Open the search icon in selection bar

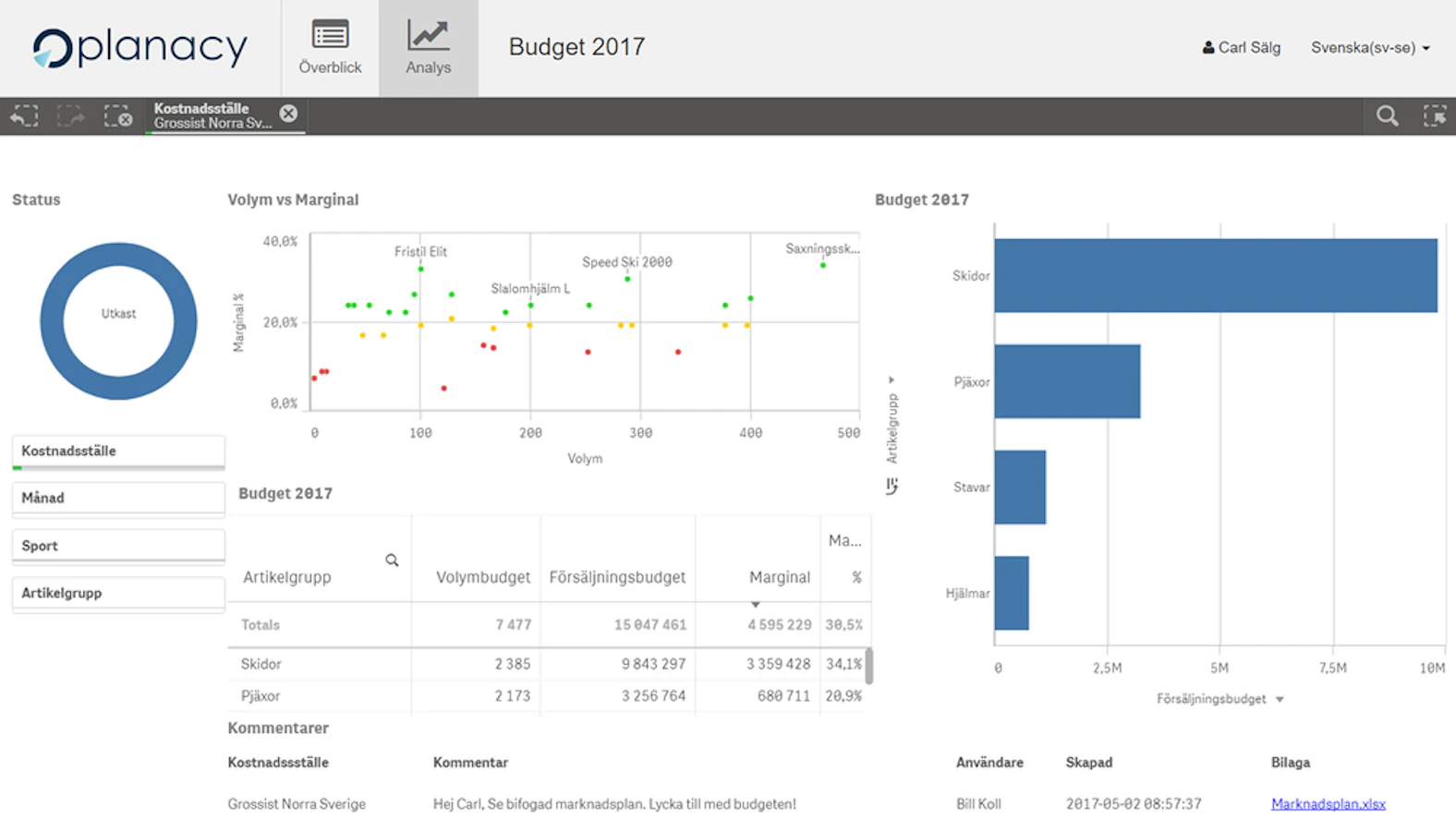pos(1387,115)
